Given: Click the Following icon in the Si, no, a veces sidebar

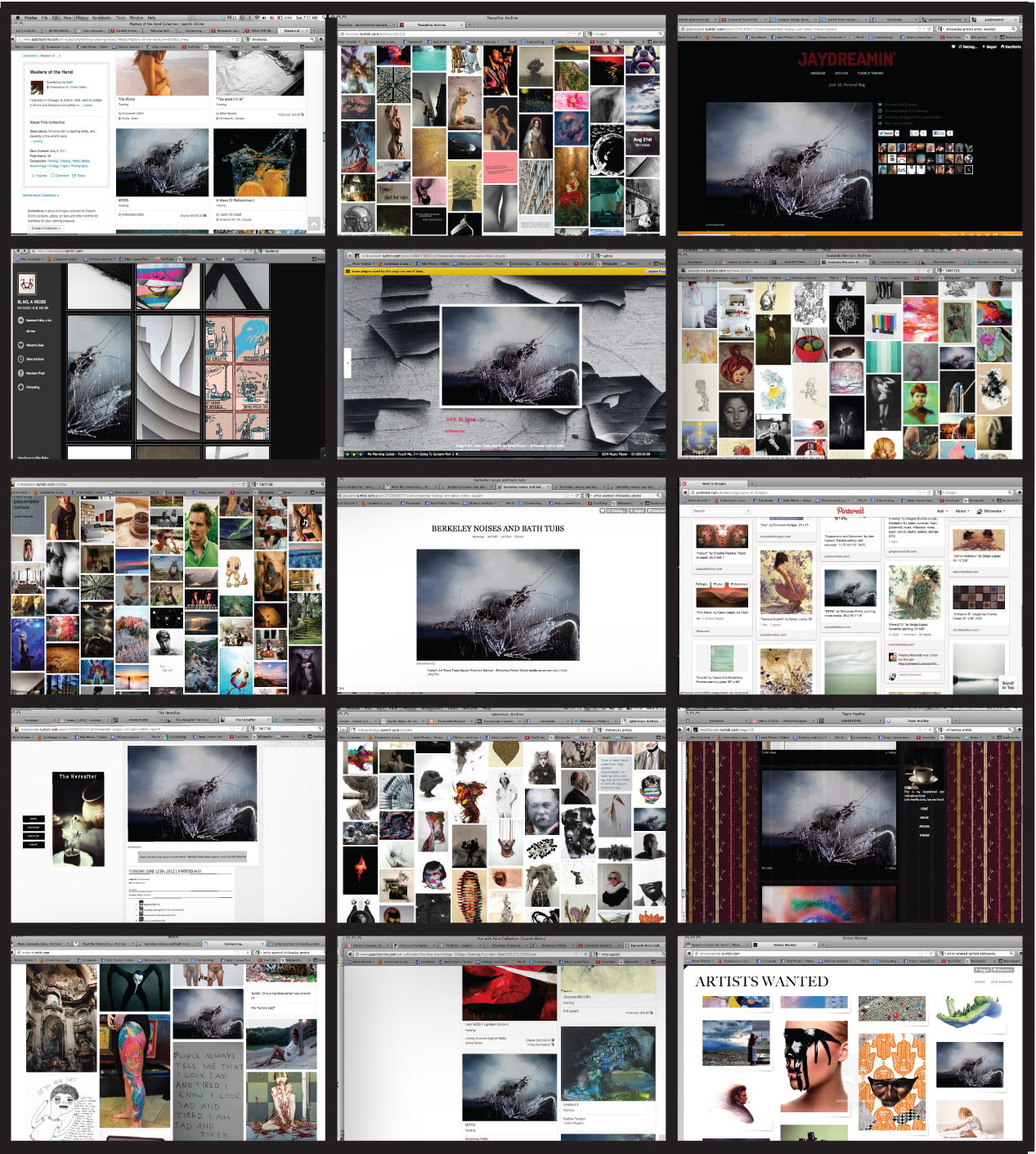Looking at the screenshot, I should click(20, 387).
